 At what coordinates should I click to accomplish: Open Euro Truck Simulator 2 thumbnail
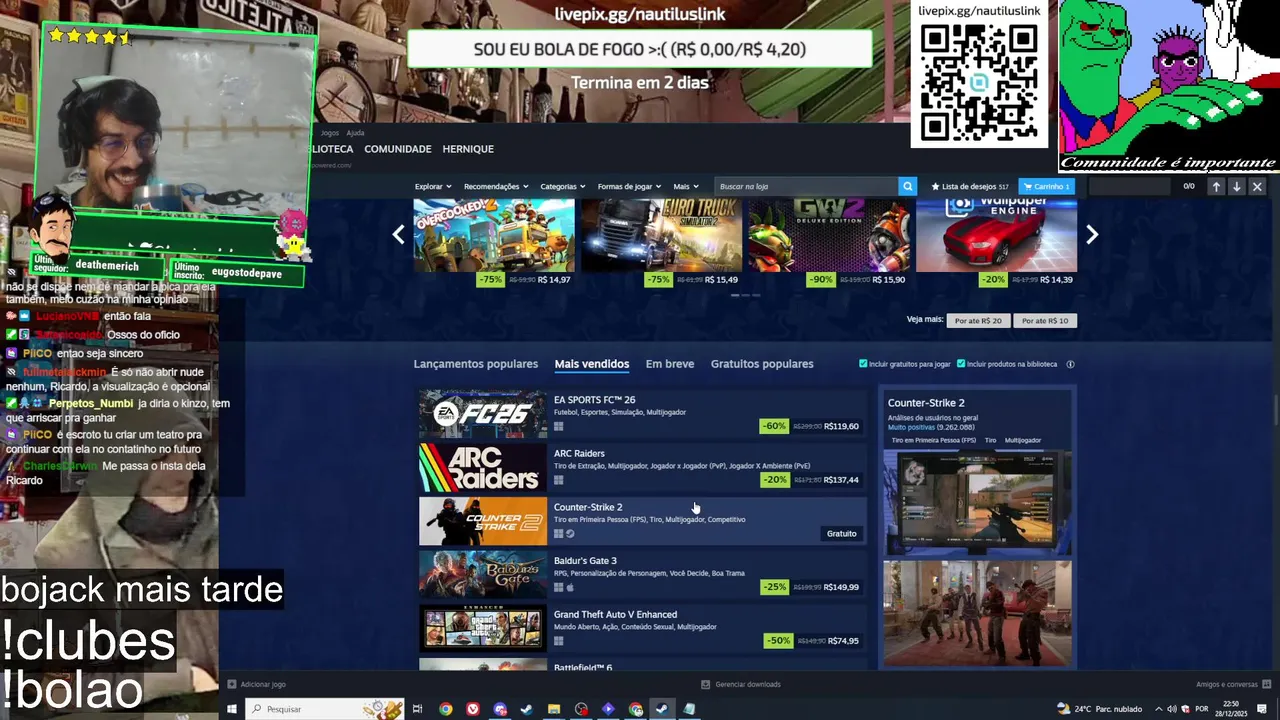[x=661, y=236]
